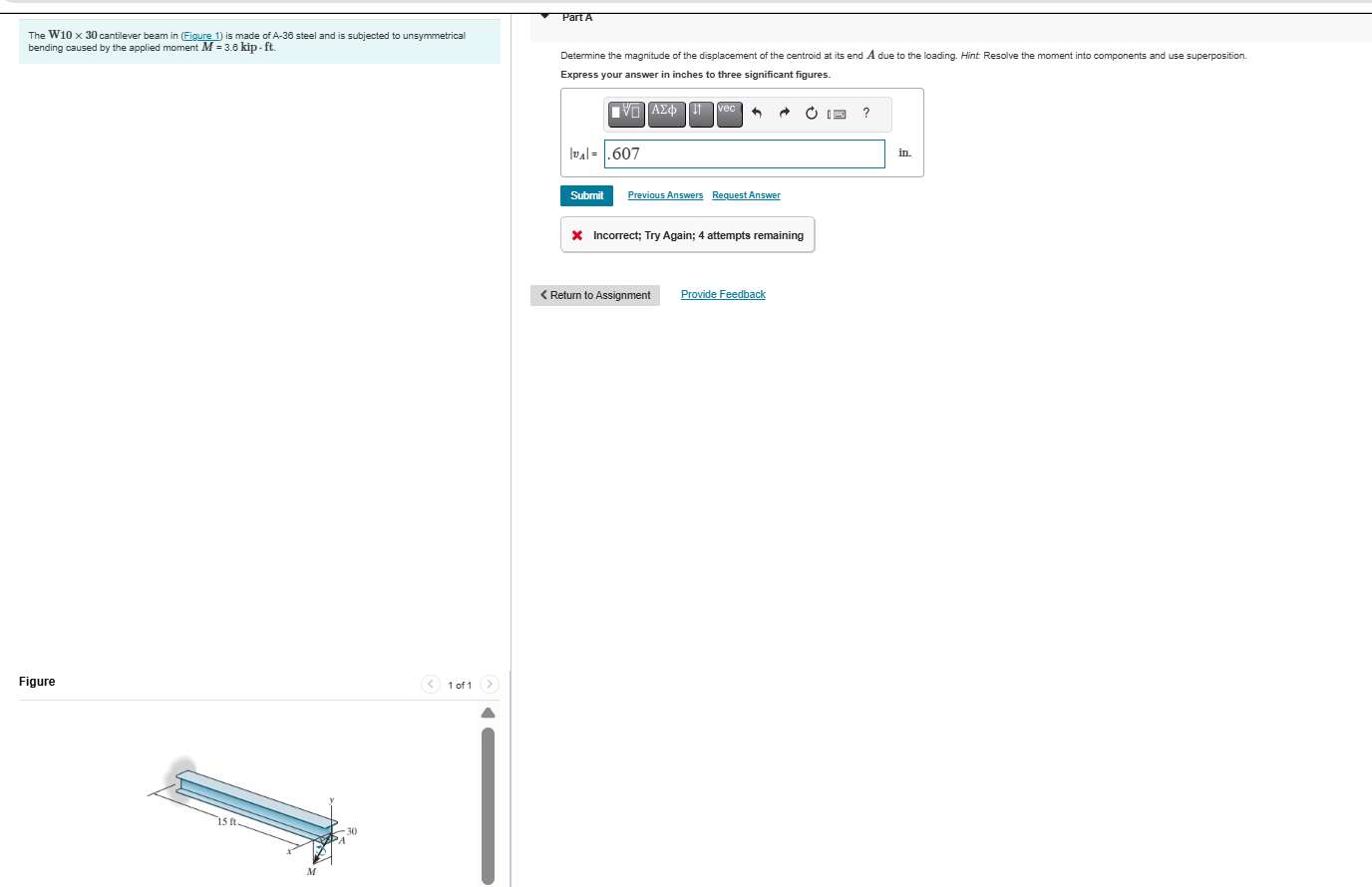This screenshot has height=887, width=1372.
Task: Click the figure panel scrollbar
Action: click(488, 797)
